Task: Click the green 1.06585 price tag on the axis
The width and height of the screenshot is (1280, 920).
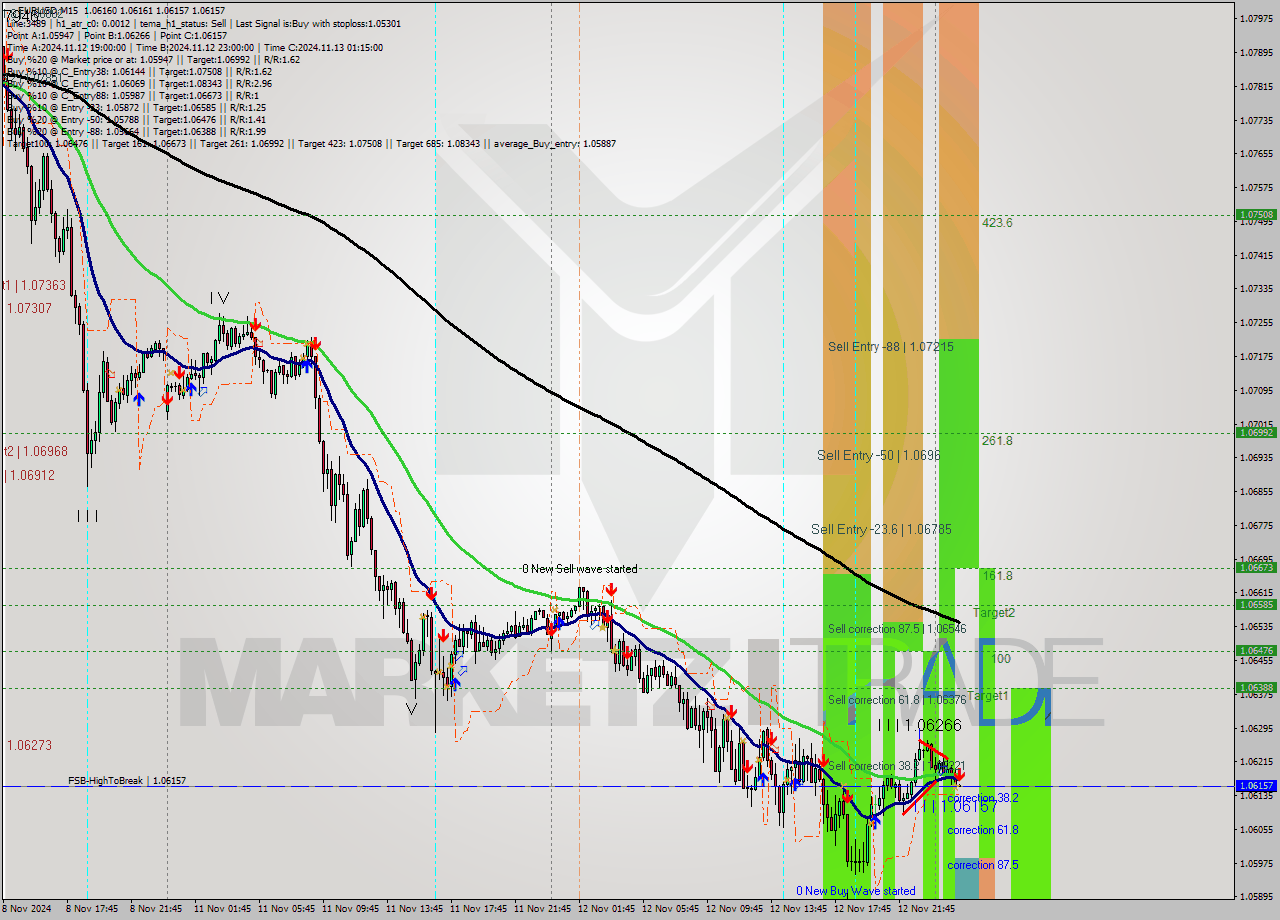Action: click(1256, 604)
